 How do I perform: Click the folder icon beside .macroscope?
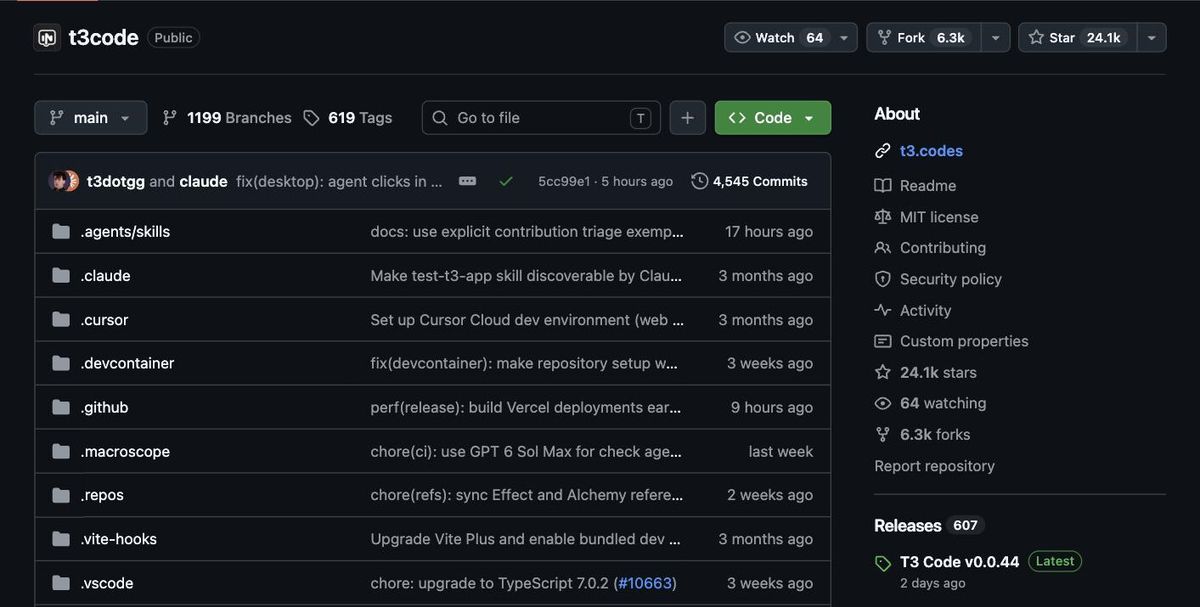pos(61,452)
